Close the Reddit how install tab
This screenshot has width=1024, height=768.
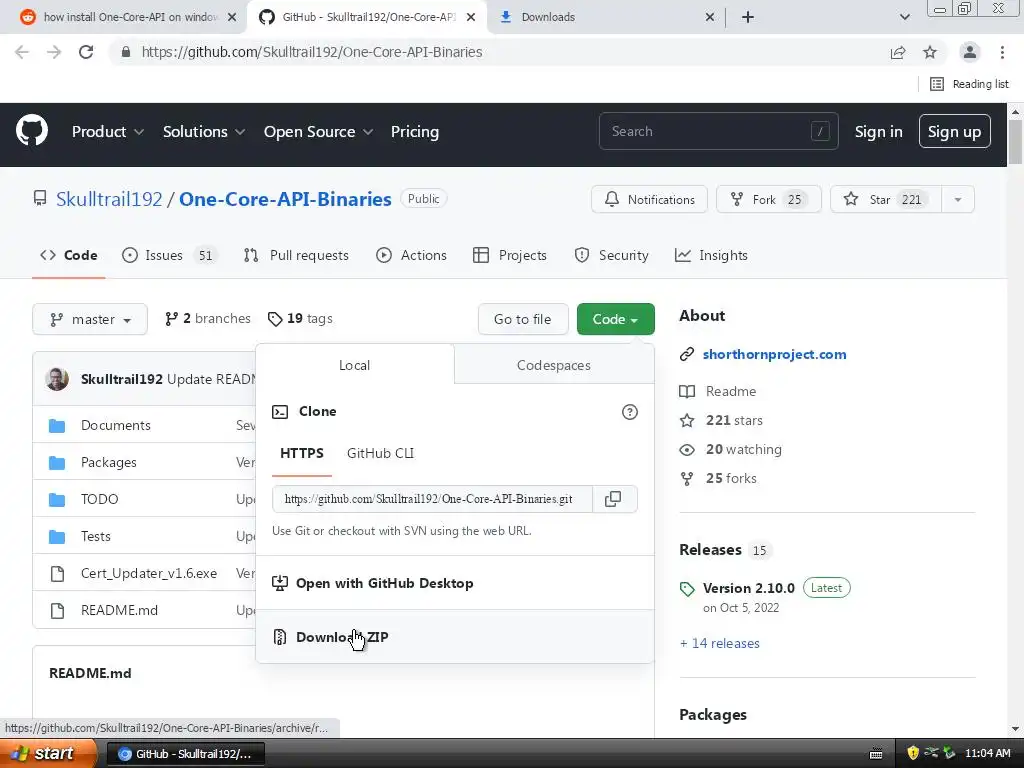232,17
